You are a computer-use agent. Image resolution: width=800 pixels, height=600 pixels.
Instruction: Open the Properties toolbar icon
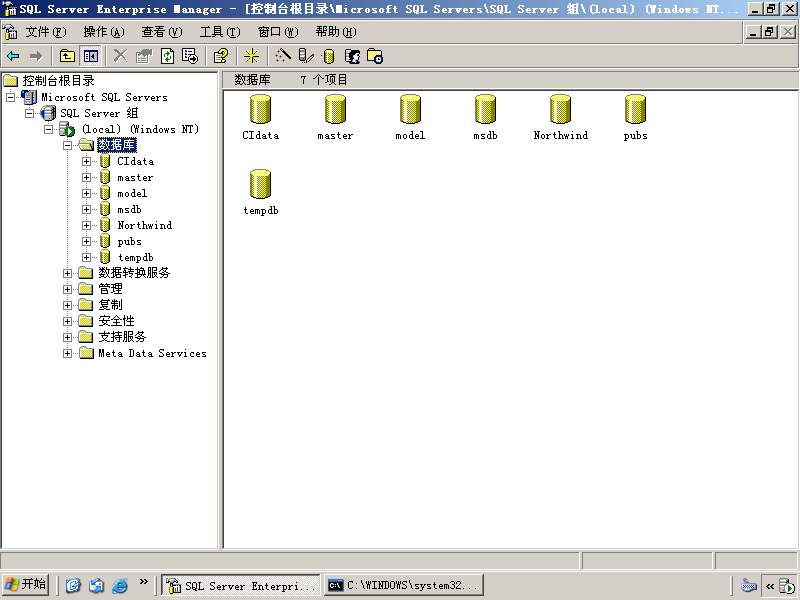pos(144,56)
